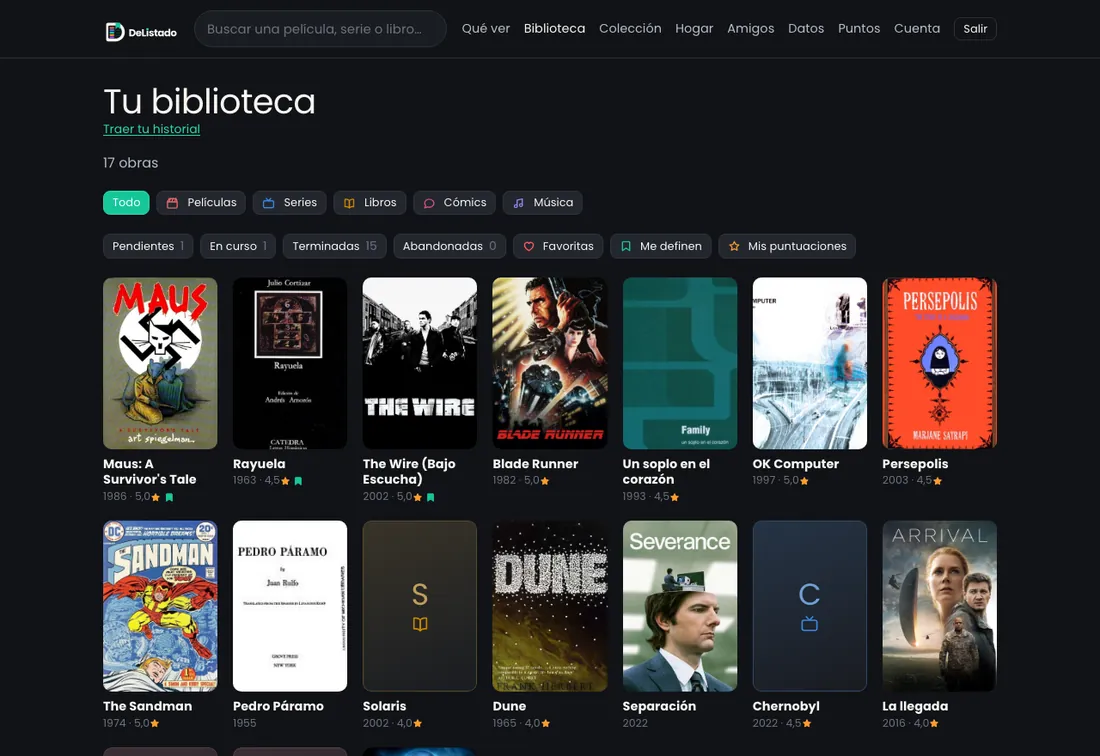Show works under Me definen
Image resolution: width=1100 pixels, height=756 pixels.
(661, 246)
